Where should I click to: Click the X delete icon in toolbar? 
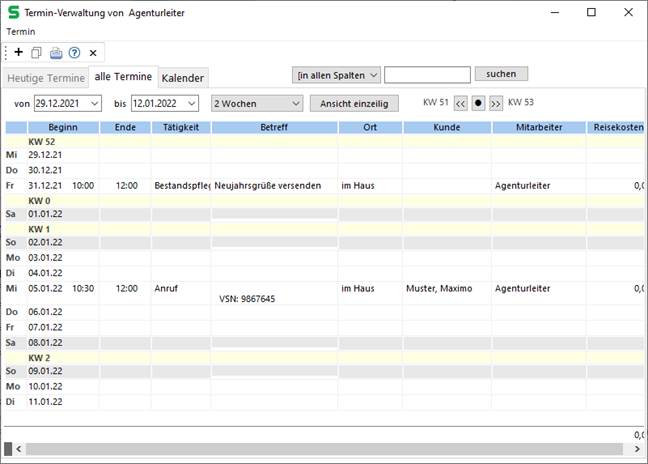(x=93, y=52)
